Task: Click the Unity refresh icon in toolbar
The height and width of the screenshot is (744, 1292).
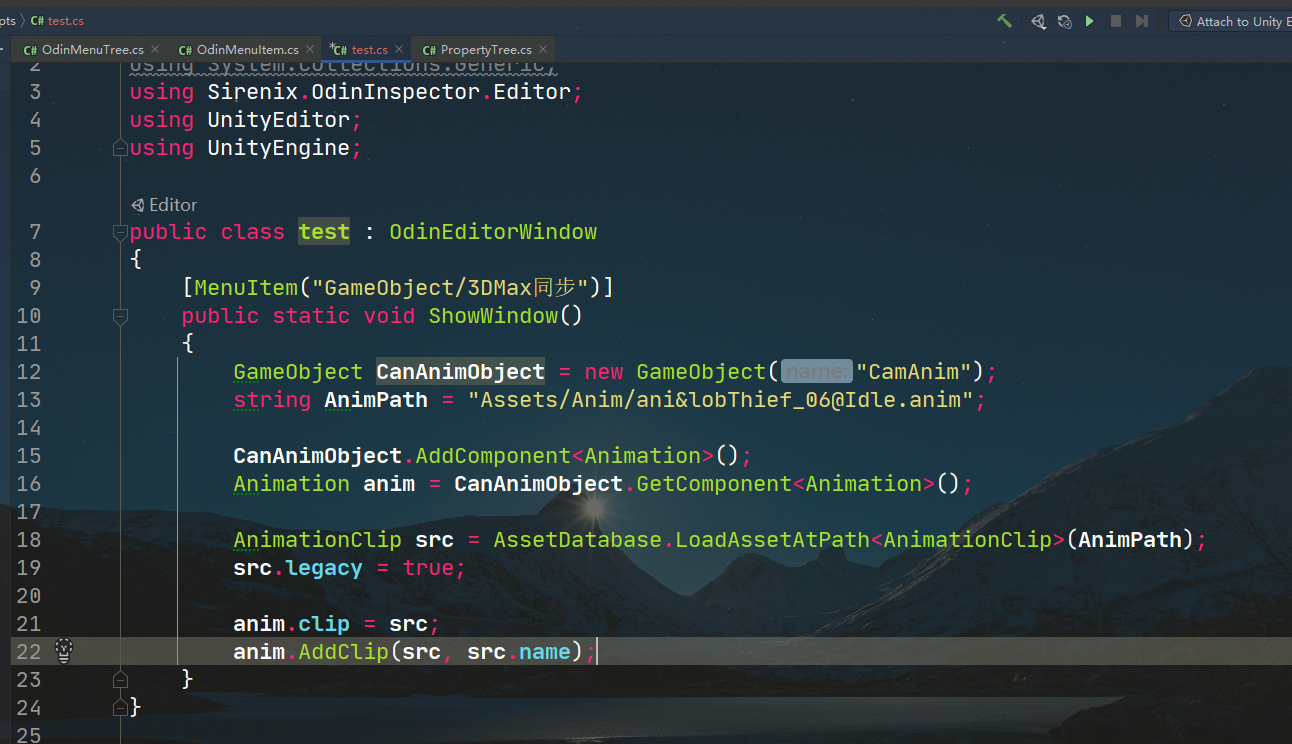Action: click(1064, 21)
